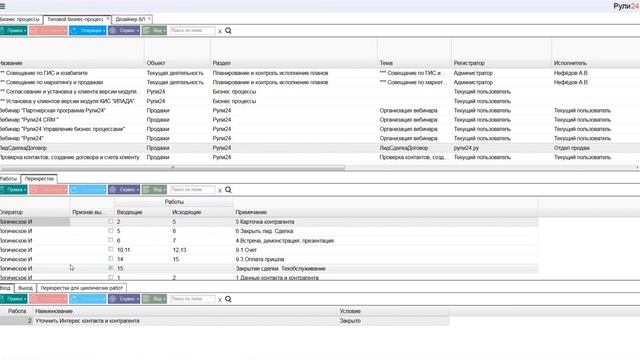Toggle checkbox for 9.1 Счет row
The height and width of the screenshot is (360, 640).
pyautogui.click(x=111, y=249)
